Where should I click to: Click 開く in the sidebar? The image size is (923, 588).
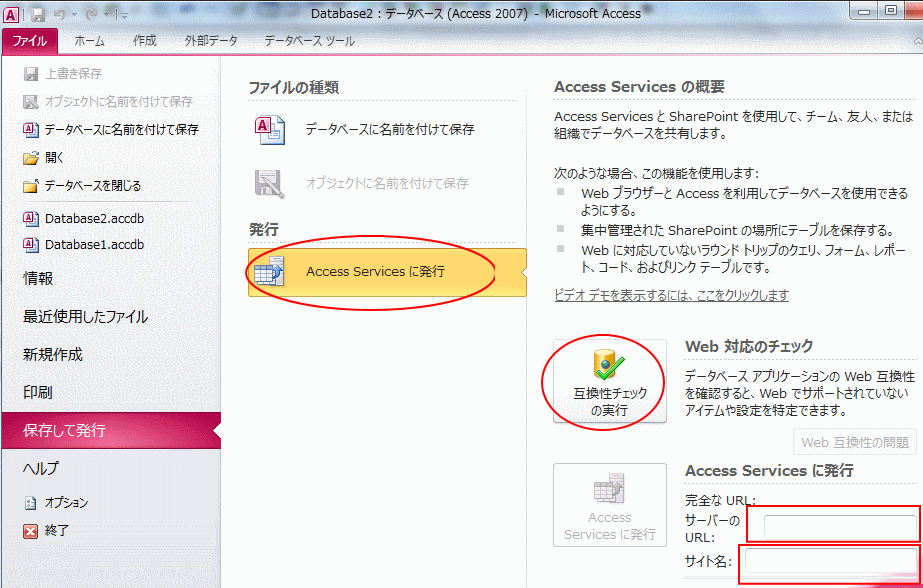point(54,157)
